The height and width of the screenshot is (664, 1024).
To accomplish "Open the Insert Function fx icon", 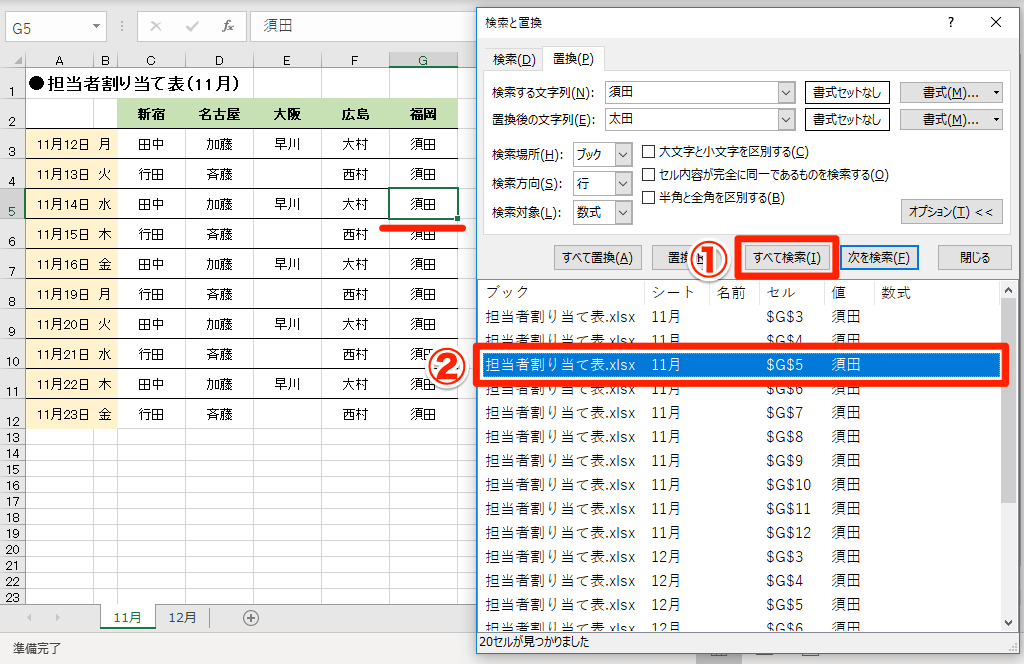I will (227, 26).
